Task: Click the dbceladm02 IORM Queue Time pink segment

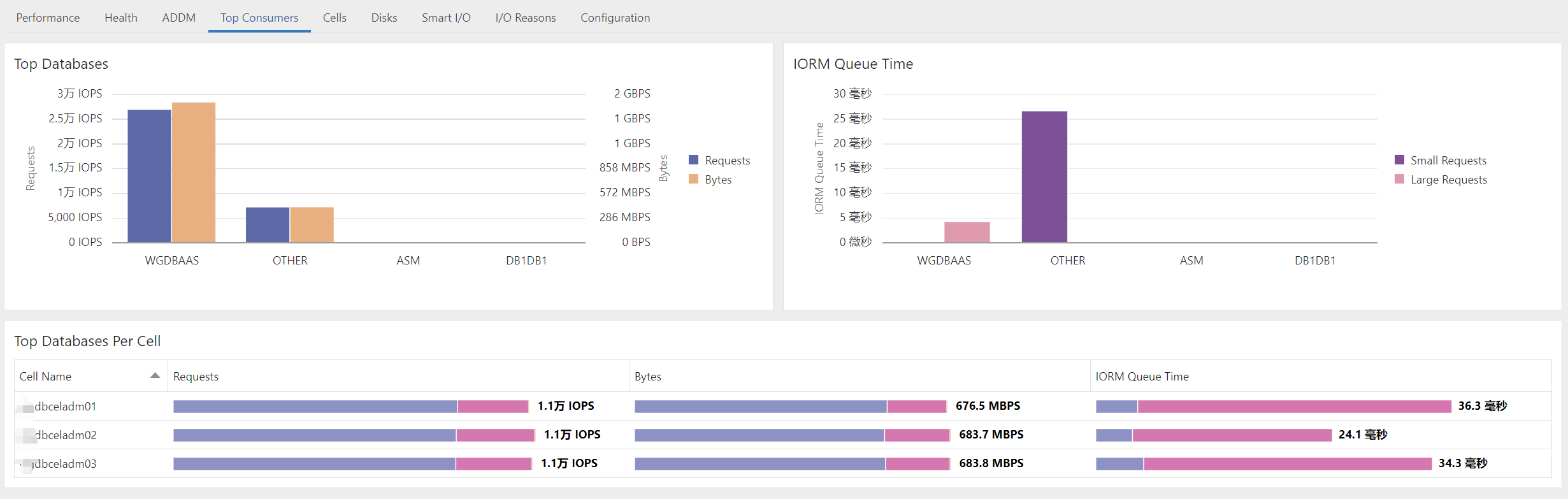Action: (1232, 435)
